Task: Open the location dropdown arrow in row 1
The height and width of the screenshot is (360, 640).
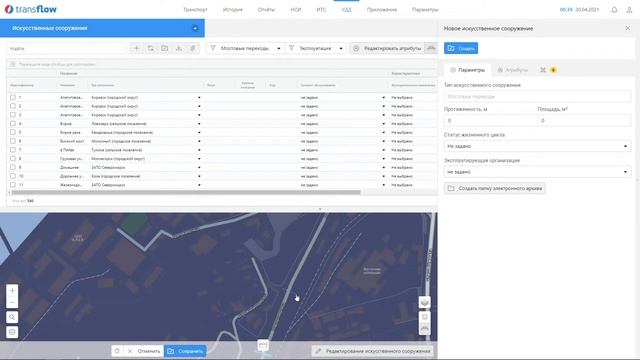Action: [199, 98]
